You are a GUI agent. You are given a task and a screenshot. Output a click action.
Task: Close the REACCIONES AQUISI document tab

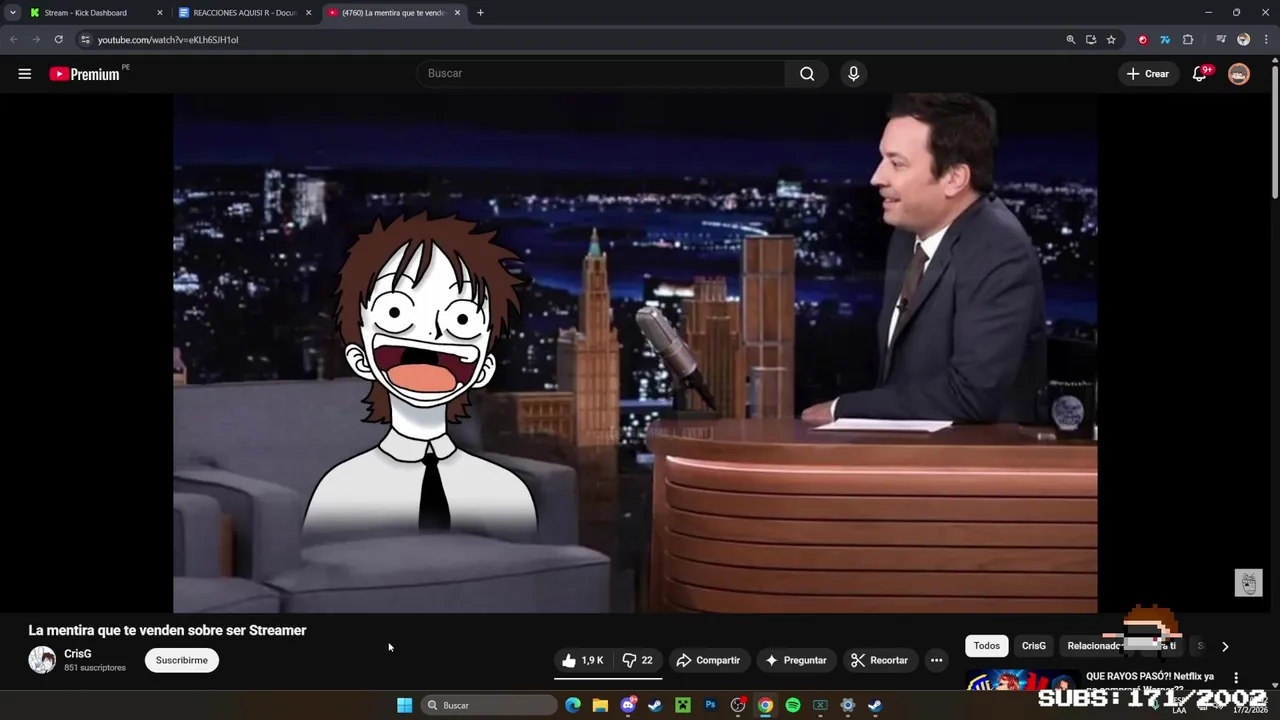click(308, 13)
